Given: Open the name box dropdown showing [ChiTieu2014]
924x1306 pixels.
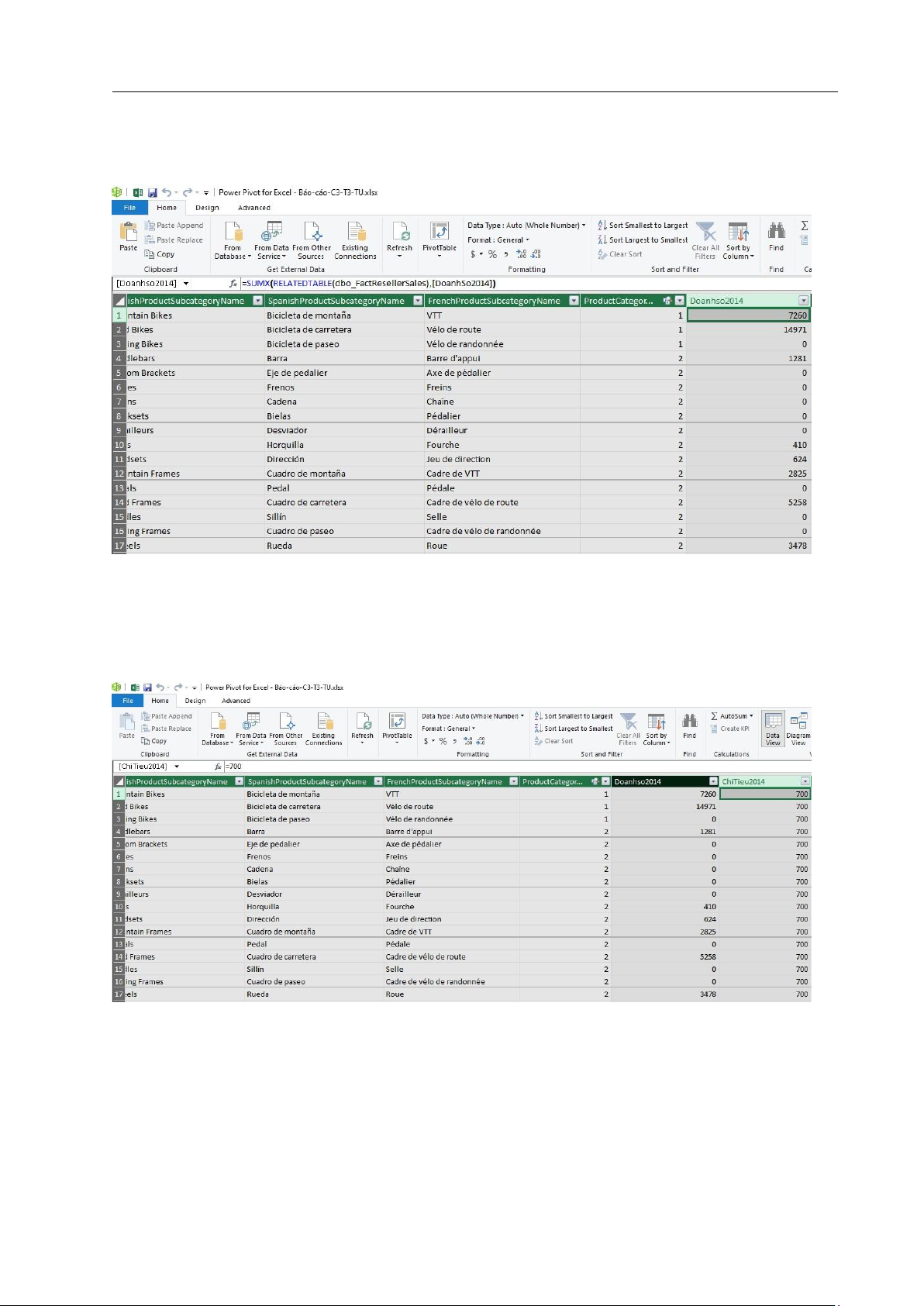Looking at the screenshot, I should coord(177,767).
